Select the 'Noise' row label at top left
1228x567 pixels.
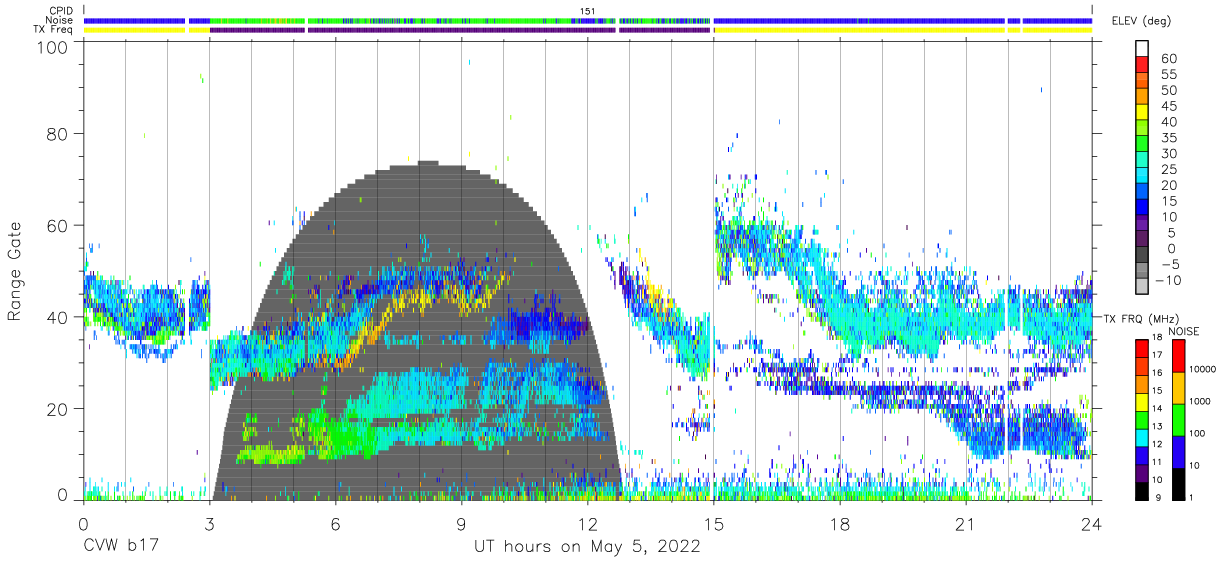click(x=61, y=20)
